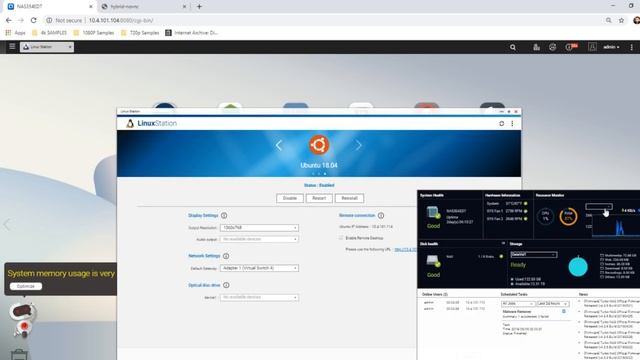Click the Disable button

(x=290, y=198)
